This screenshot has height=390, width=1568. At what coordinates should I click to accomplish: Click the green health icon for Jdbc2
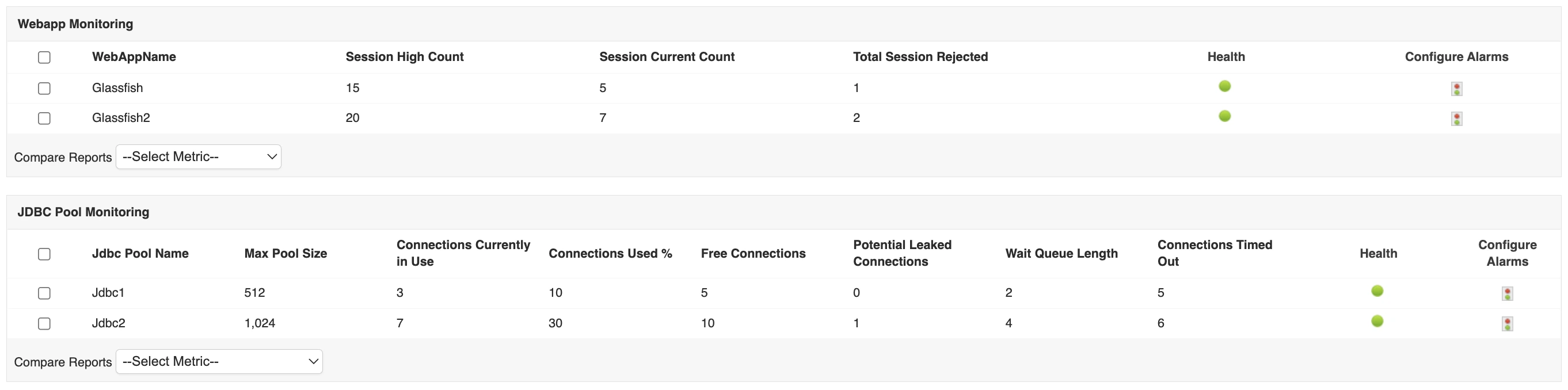coord(1377,321)
